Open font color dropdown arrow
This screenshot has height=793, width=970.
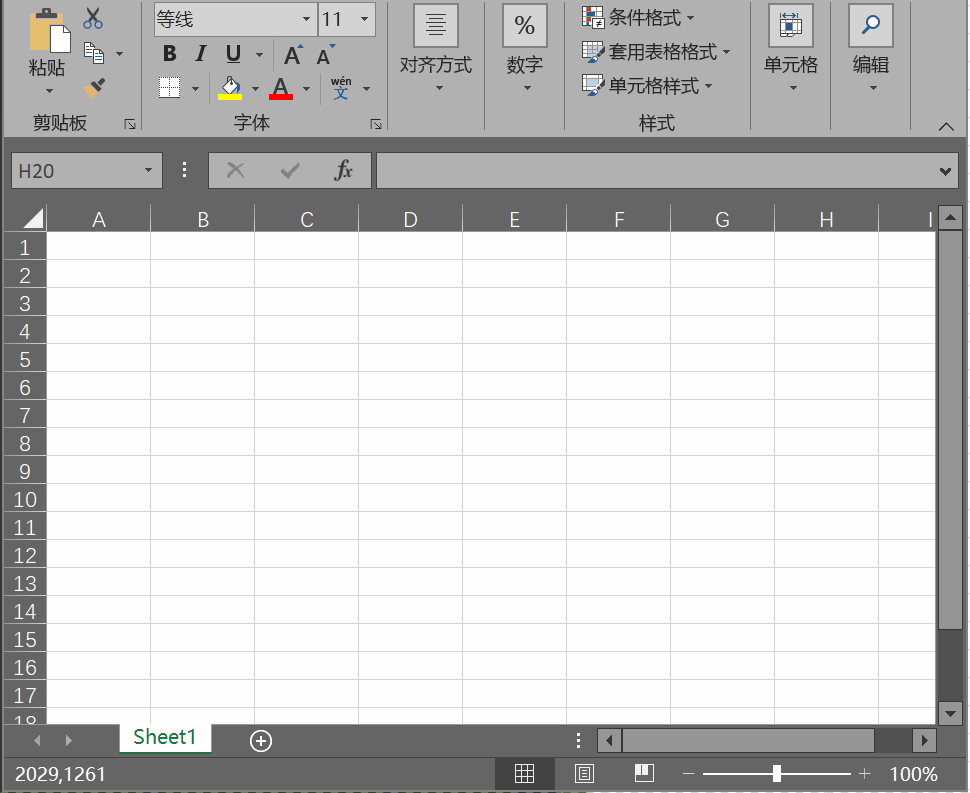point(306,88)
